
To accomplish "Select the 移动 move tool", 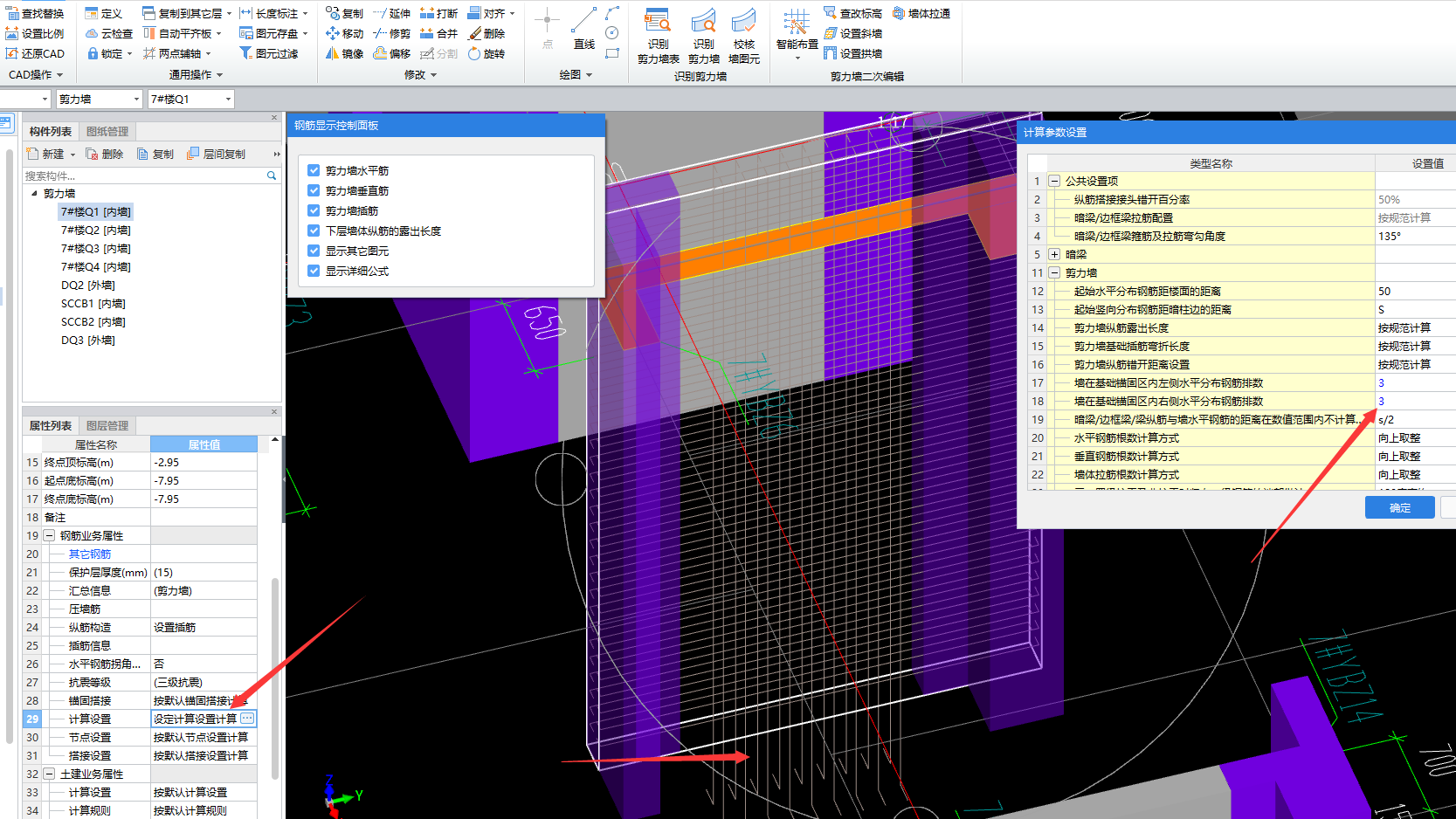I will [x=344, y=33].
